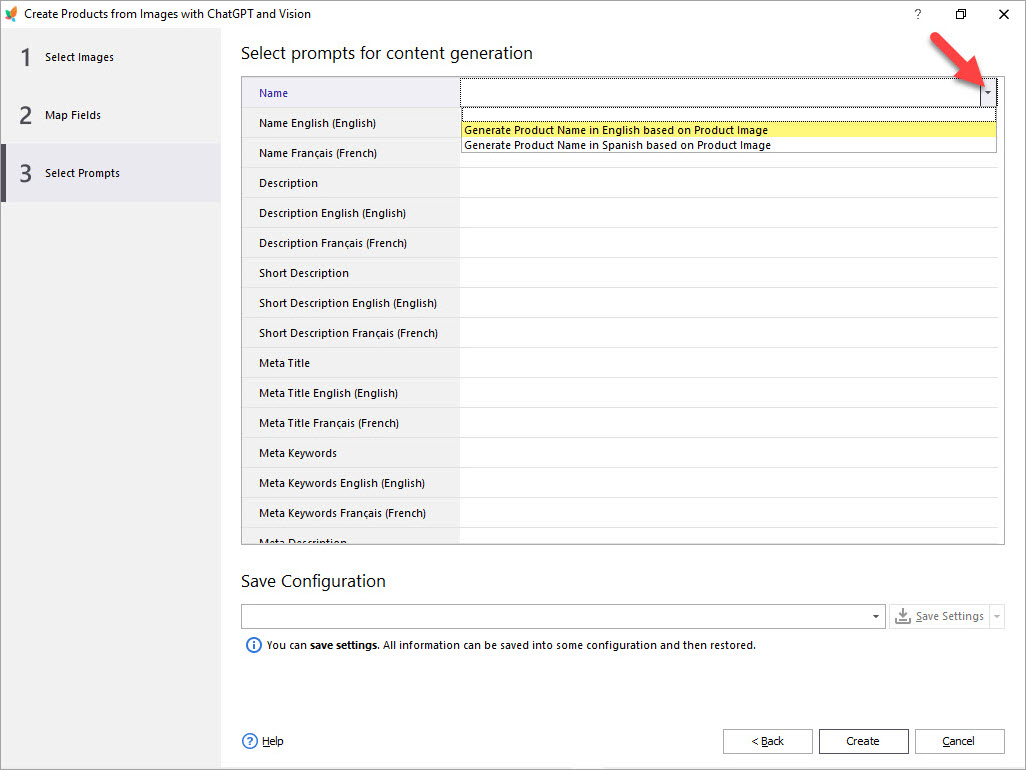This screenshot has width=1026, height=770.
Task: Click the Name prompt input field
Action: point(720,93)
